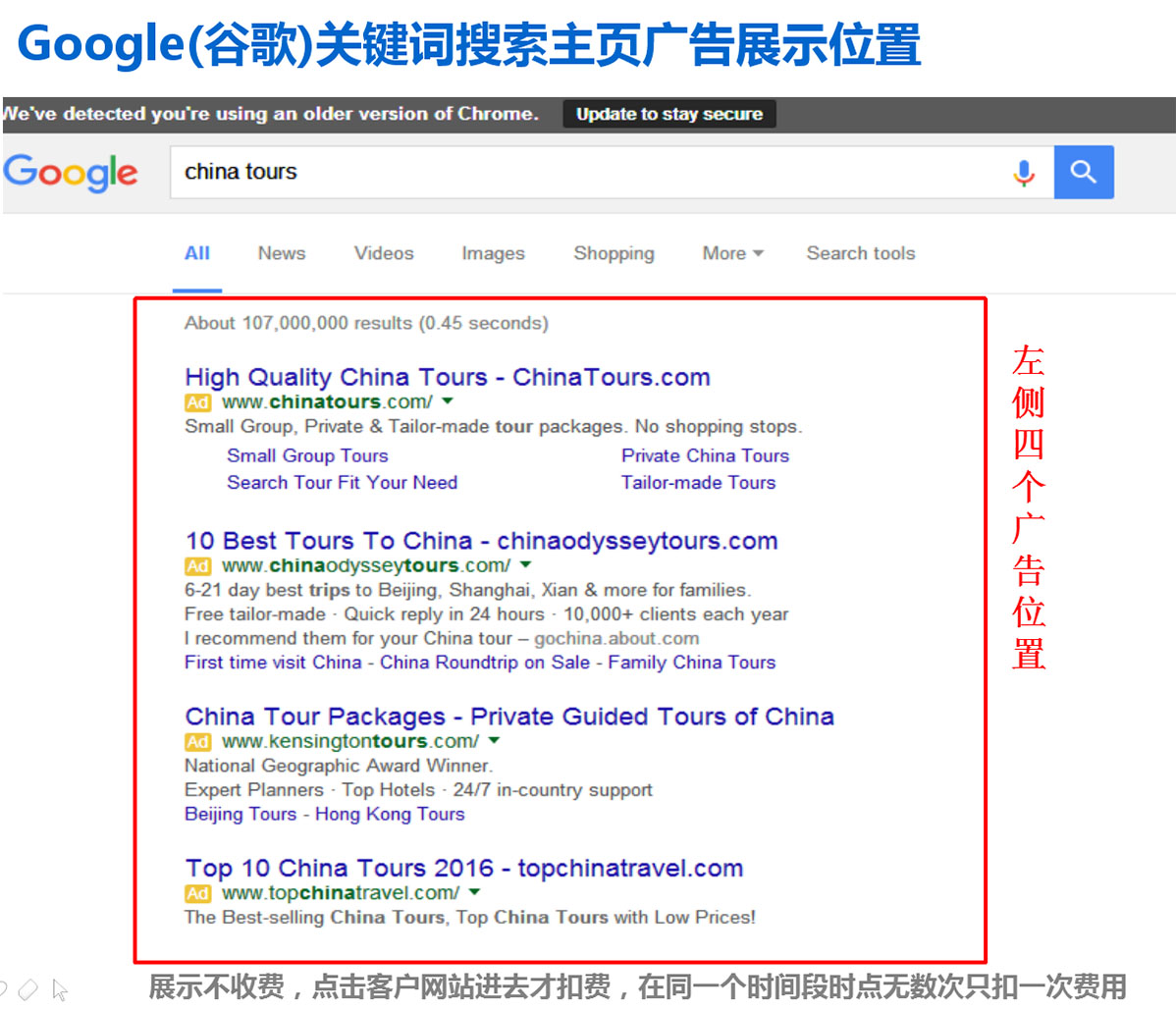Open the Small Group Tours sitelink
The height and width of the screenshot is (1010, 1176).
[307, 455]
